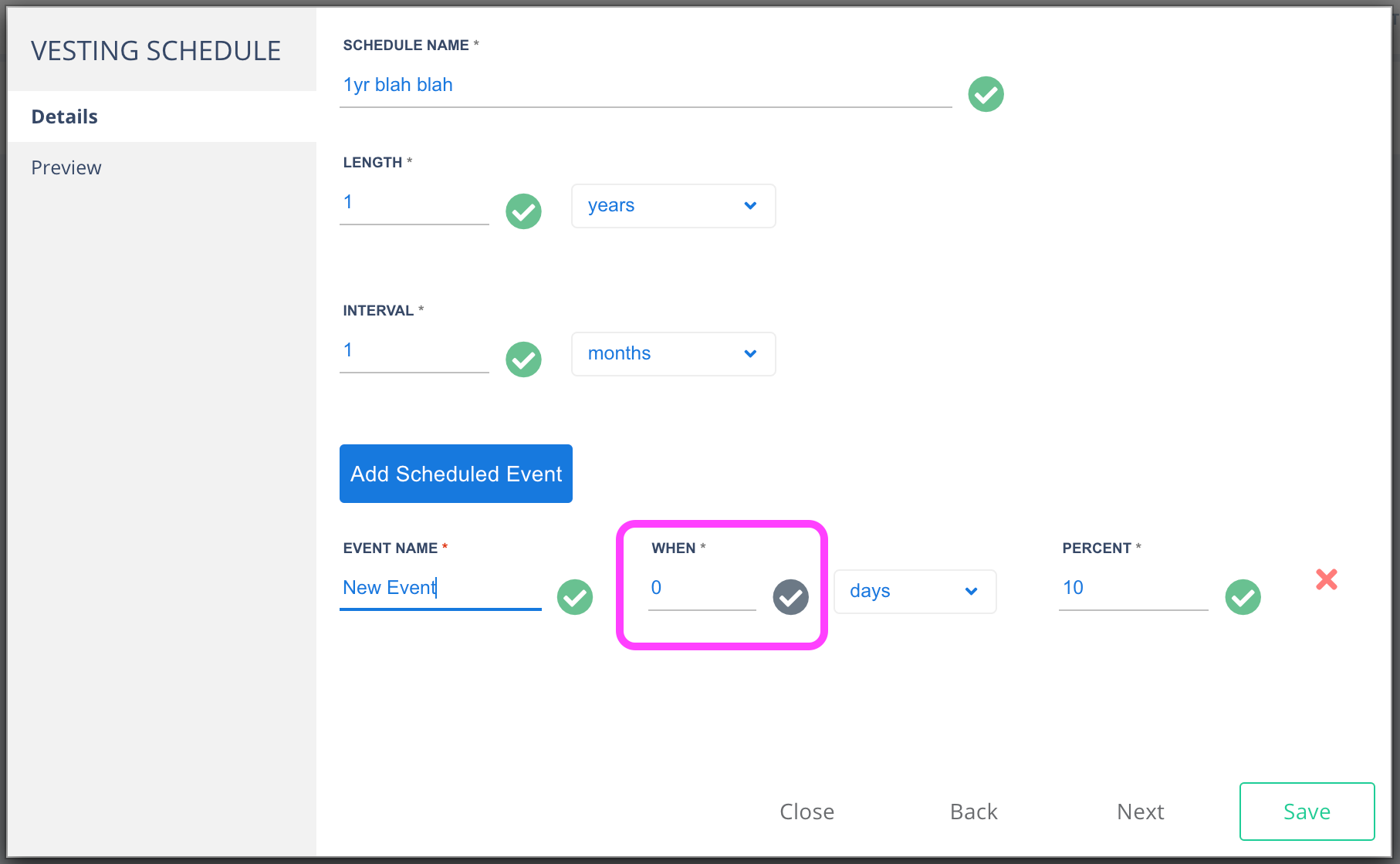
Task: Go Back to previous step
Action: [973, 812]
